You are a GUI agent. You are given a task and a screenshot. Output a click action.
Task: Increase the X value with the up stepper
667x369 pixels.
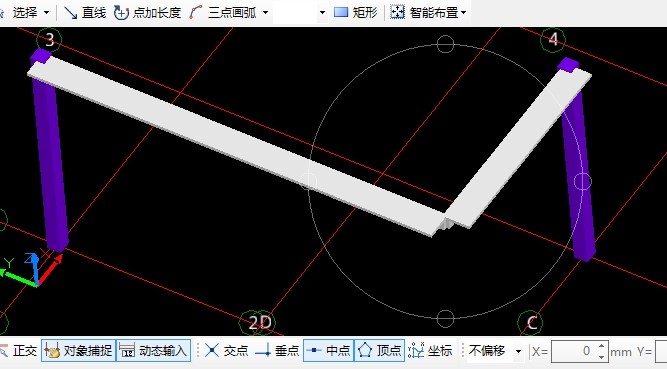(x=601, y=346)
